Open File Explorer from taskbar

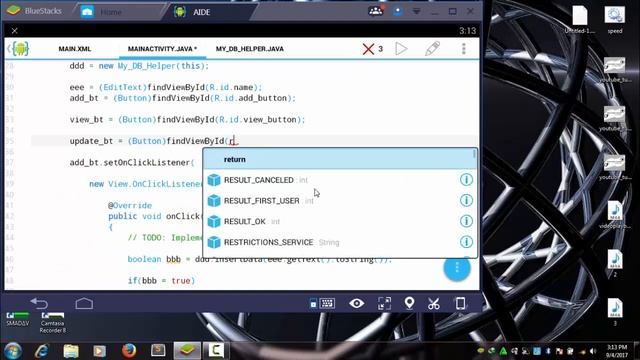[x=71, y=351]
